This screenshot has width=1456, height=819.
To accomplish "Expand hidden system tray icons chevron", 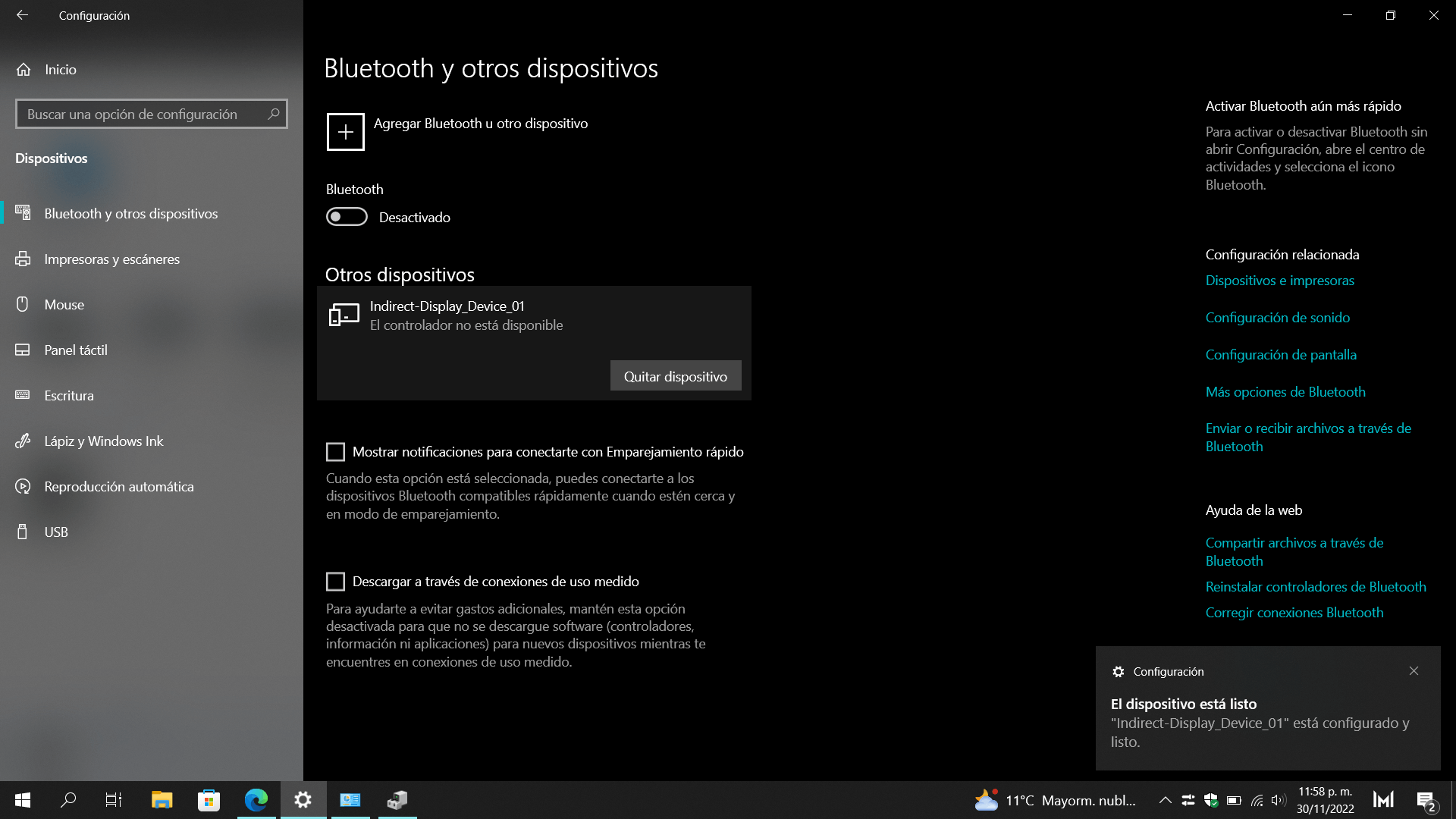I will tap(1165, 800).
